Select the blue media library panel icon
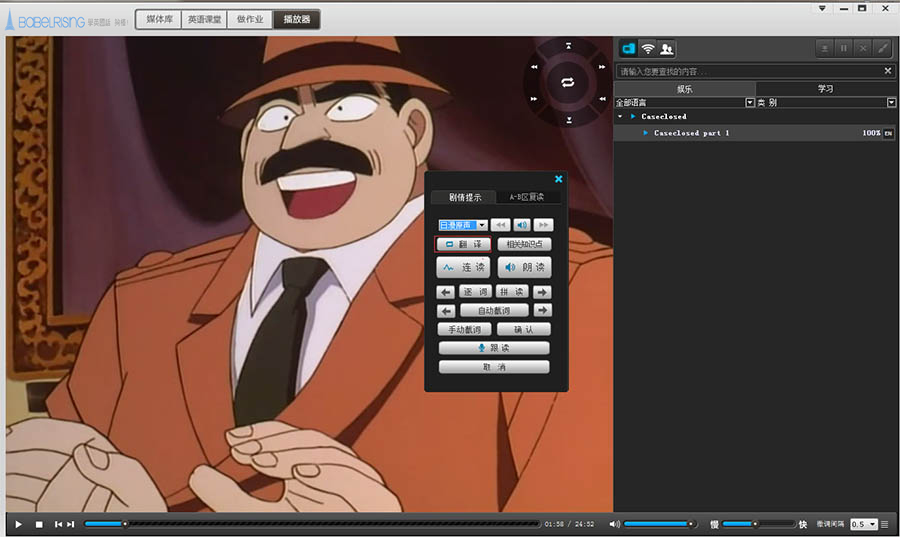This screenshot has width=900, height=537. (629, 49)
